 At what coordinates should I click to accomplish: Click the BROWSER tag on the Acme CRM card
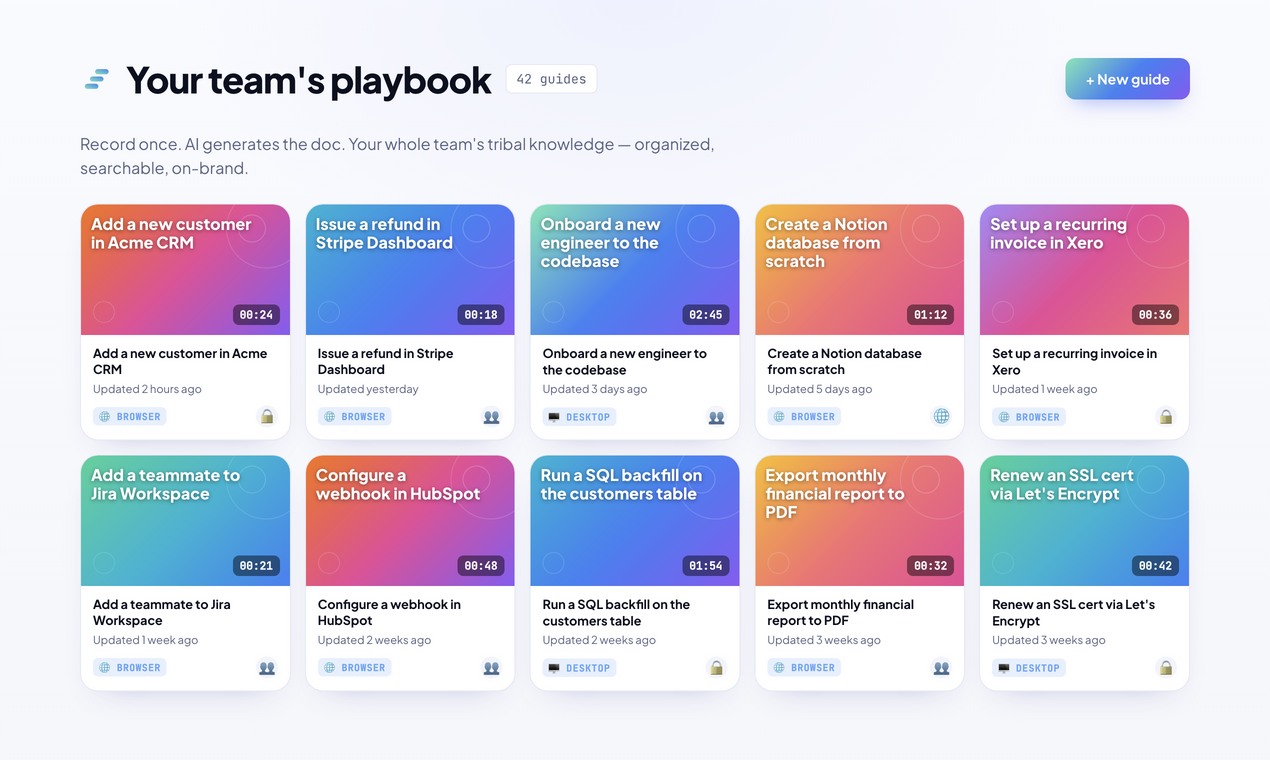[130, 417]
